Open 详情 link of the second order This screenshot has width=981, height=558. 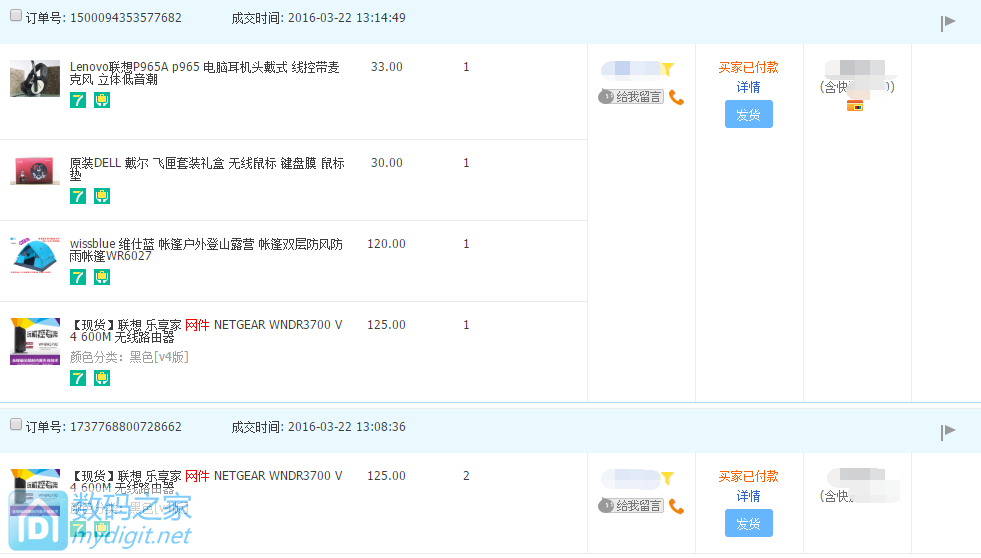(748, 496)
